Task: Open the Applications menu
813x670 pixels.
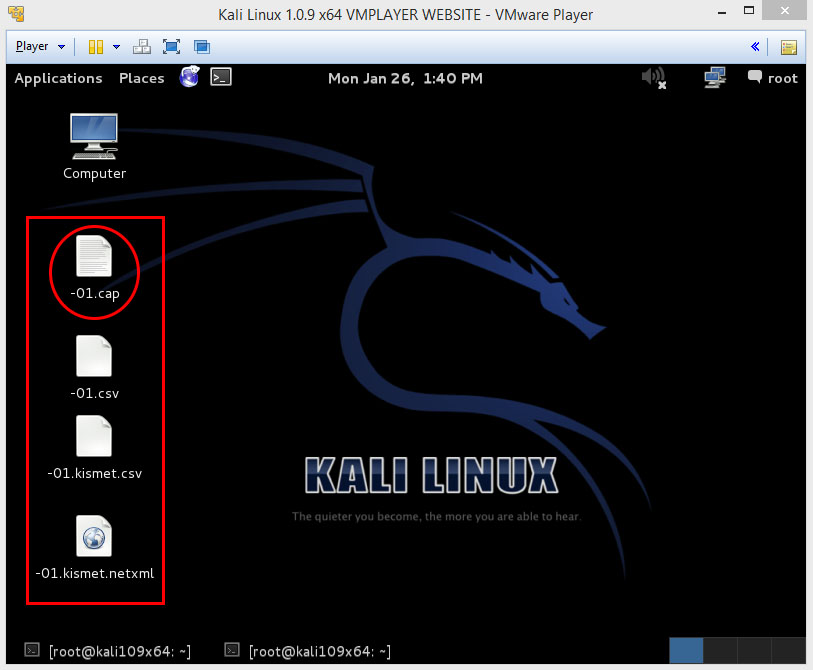Action: 58,78
